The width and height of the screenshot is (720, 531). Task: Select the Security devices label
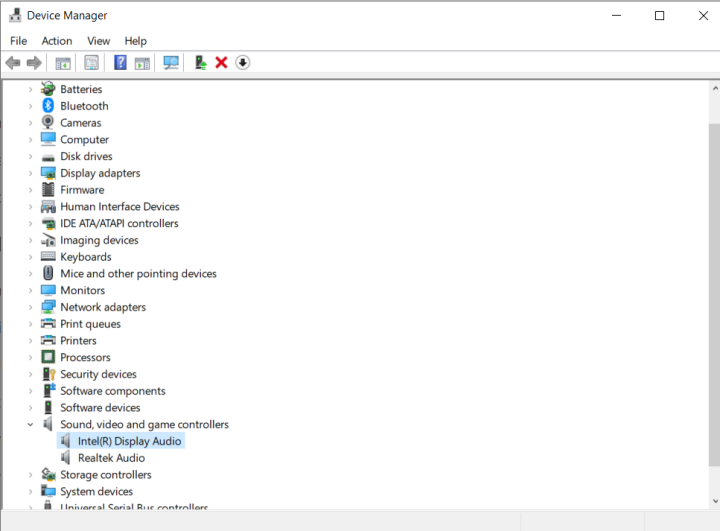98,374
